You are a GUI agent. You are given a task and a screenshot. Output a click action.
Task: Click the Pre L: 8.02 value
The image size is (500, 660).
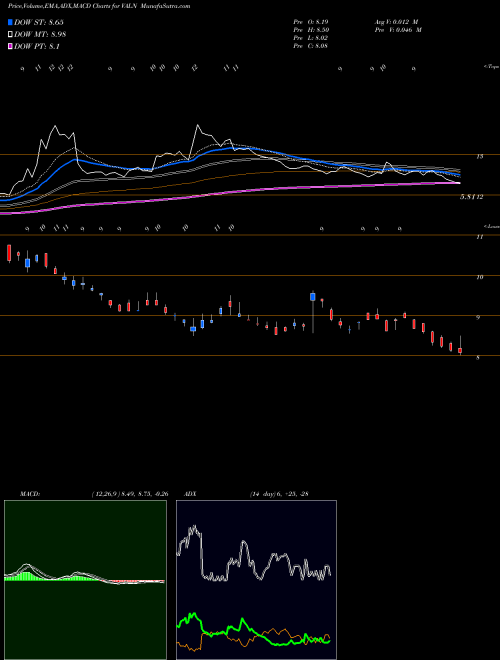tap(311, 38)
